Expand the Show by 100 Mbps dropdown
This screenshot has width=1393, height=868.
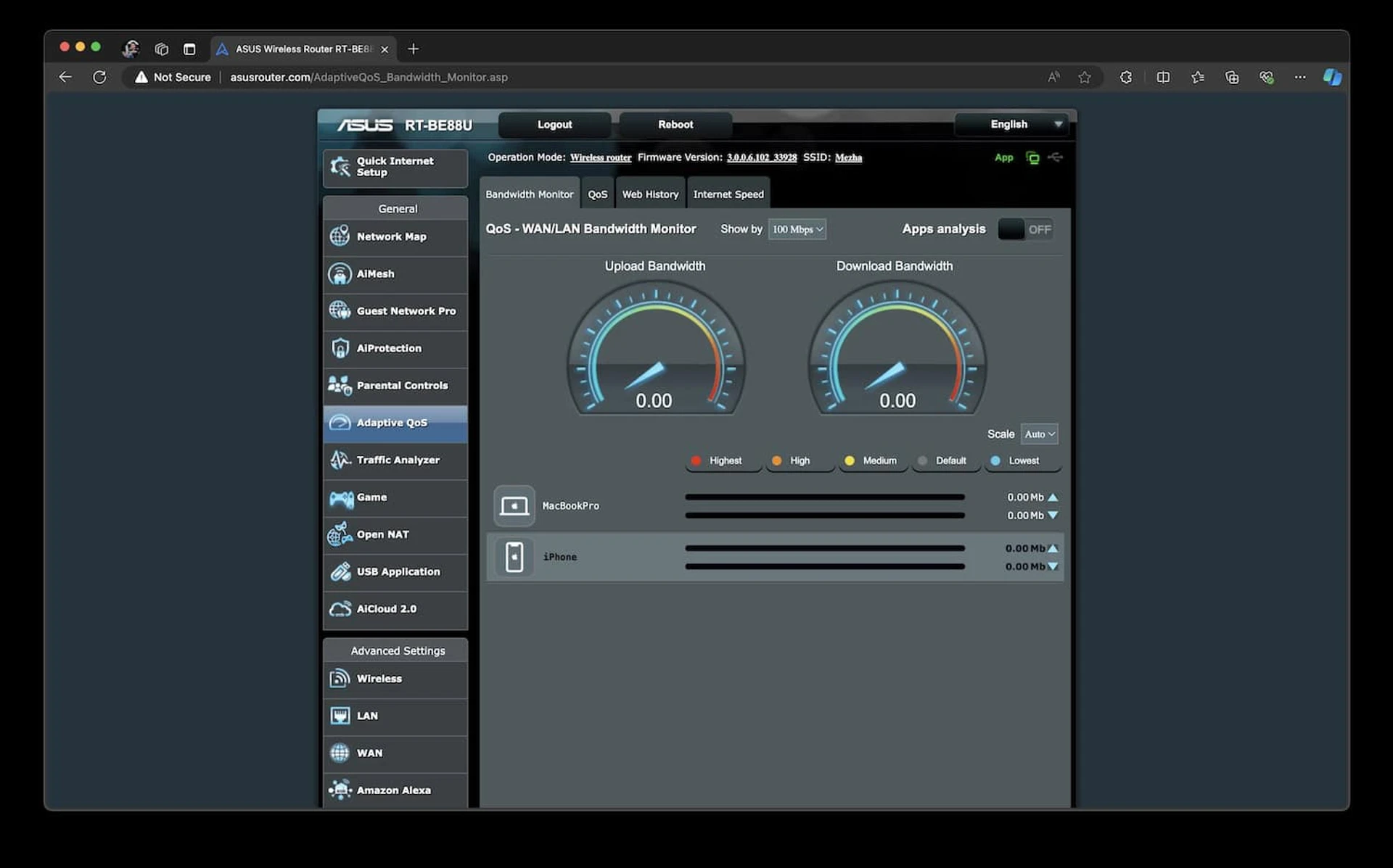point(797,229)
